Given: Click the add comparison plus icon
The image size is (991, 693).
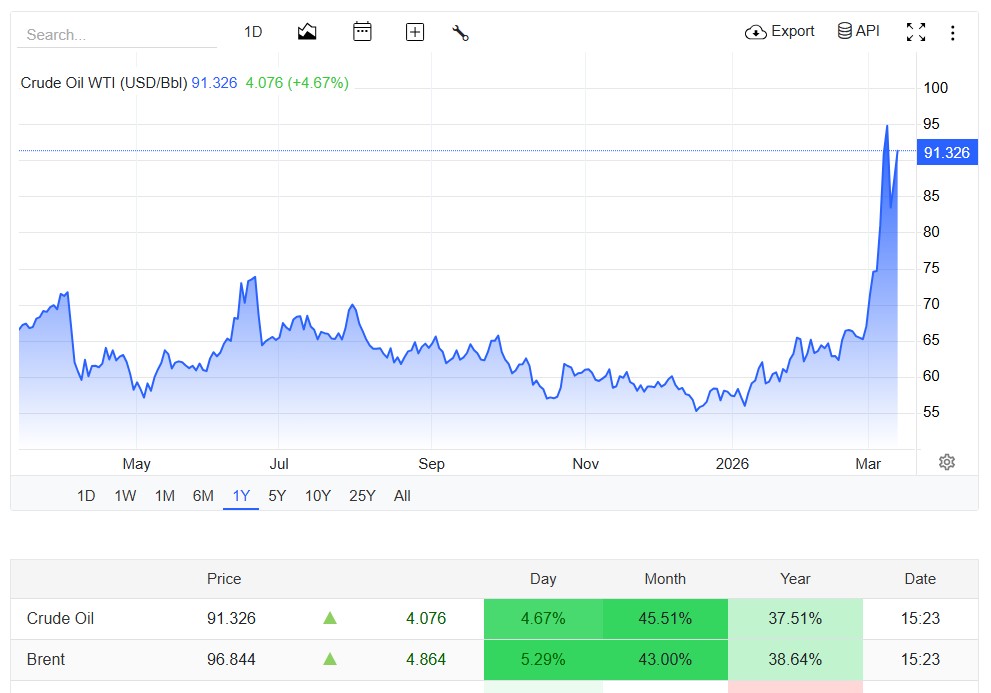Looking at the screenshot, I should 415,32.
